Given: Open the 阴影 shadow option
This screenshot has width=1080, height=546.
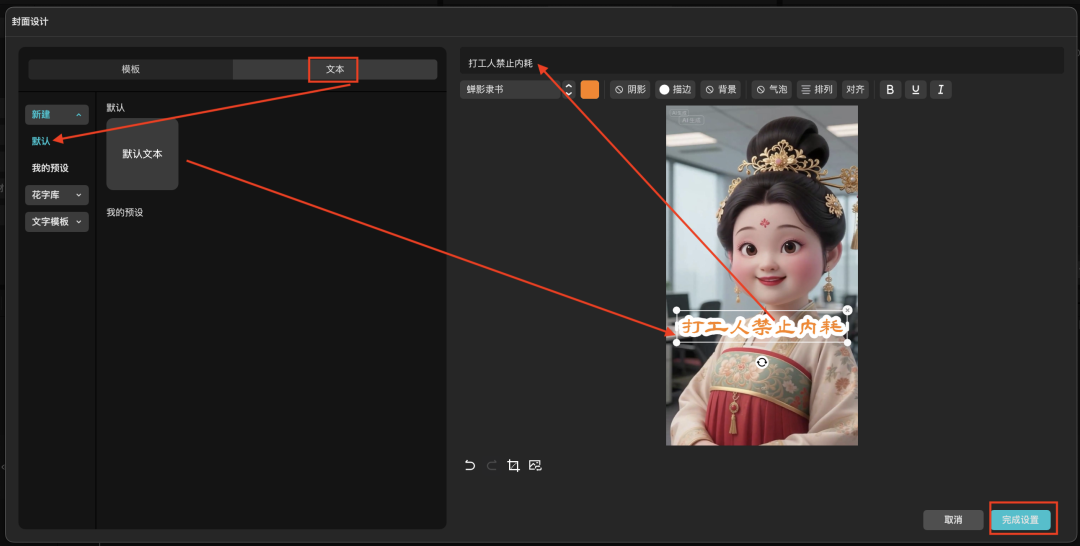Looking at the screenshot, I should [x=630, y=90].
